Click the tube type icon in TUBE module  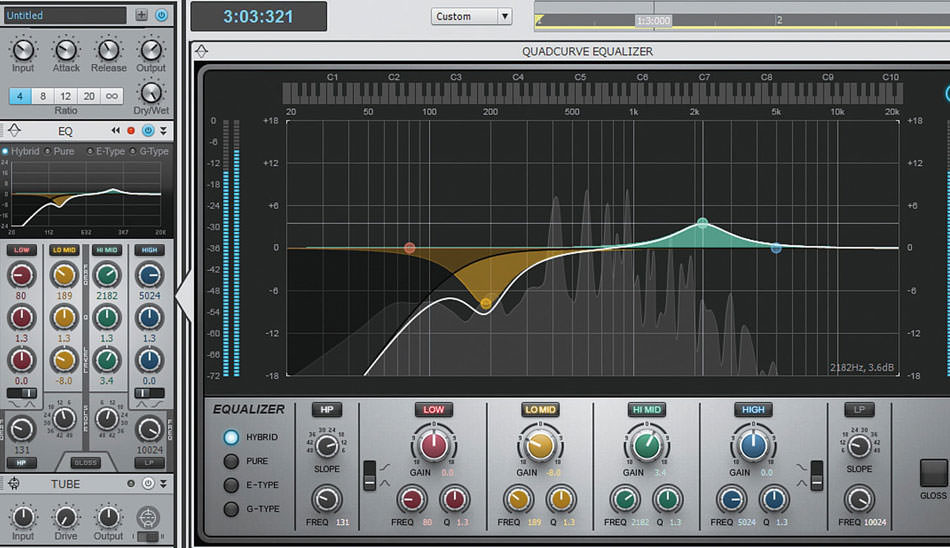click(x=148, y=517)
